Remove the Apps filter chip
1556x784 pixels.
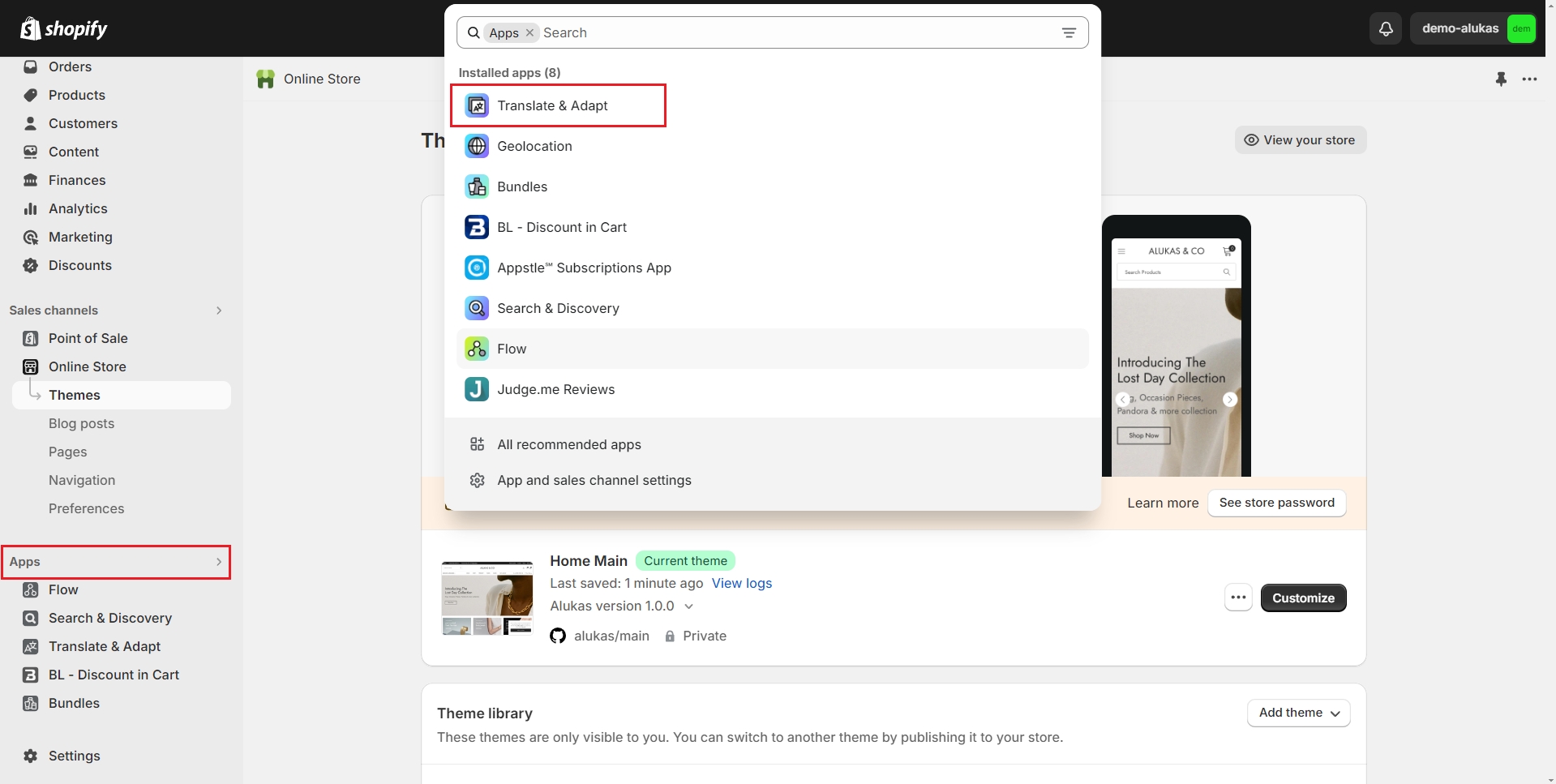(x=529, y=32)
